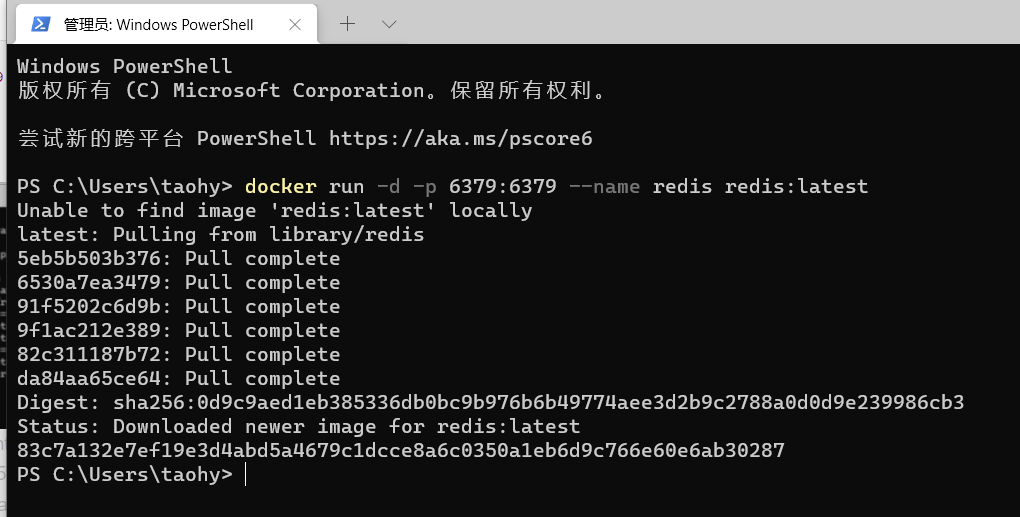Click the '9f1ac212e389: Pull complete' line
Viewport: 1020px width, 517px height.
(x=179, y=330)
